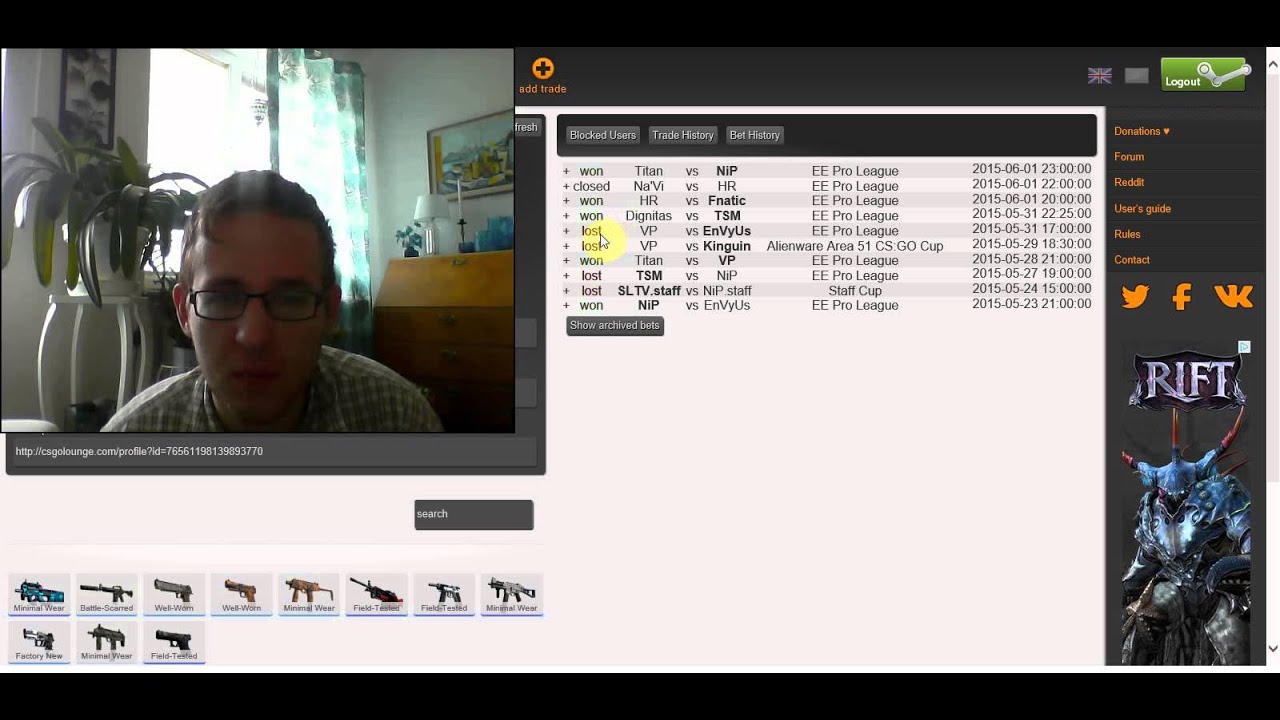The image size is (1280, 720).
Task: Click the partially hidden refresh button
Action: pos(526,128)
